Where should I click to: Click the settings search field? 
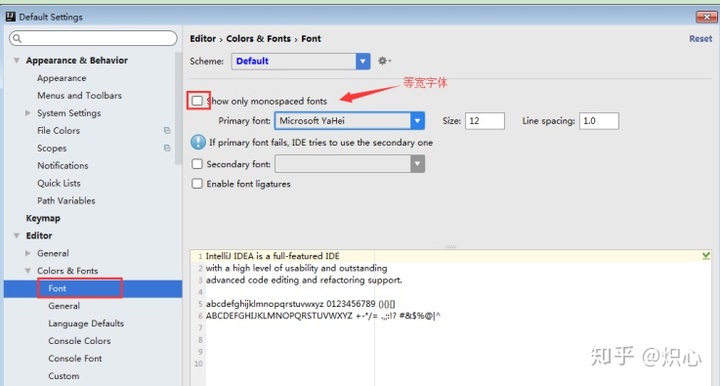93,38
